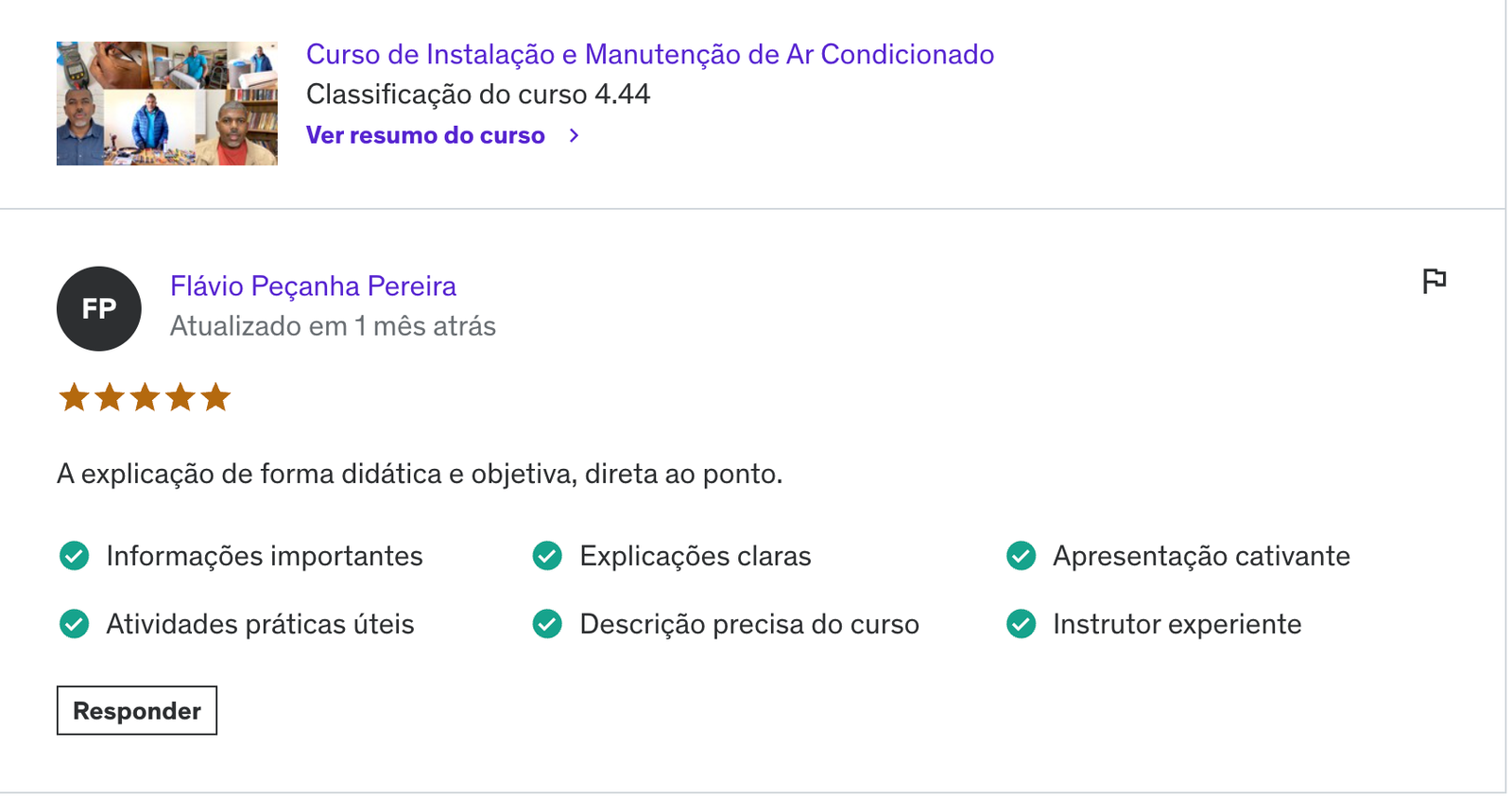
Task: Open the Ver resumo do curso link
Action: [425, 135]
